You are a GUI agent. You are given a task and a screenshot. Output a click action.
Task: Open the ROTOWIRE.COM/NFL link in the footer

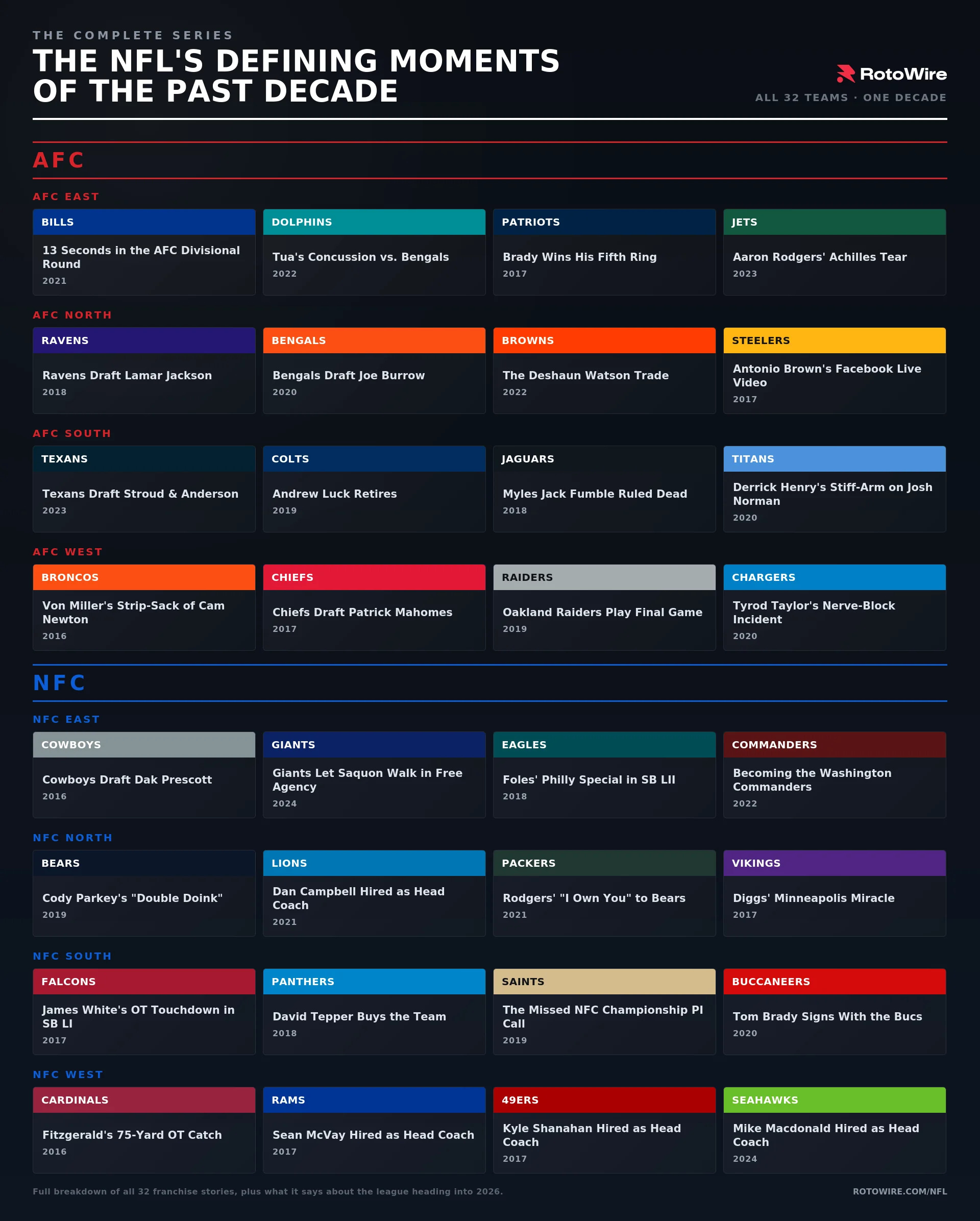(899, 1191)
